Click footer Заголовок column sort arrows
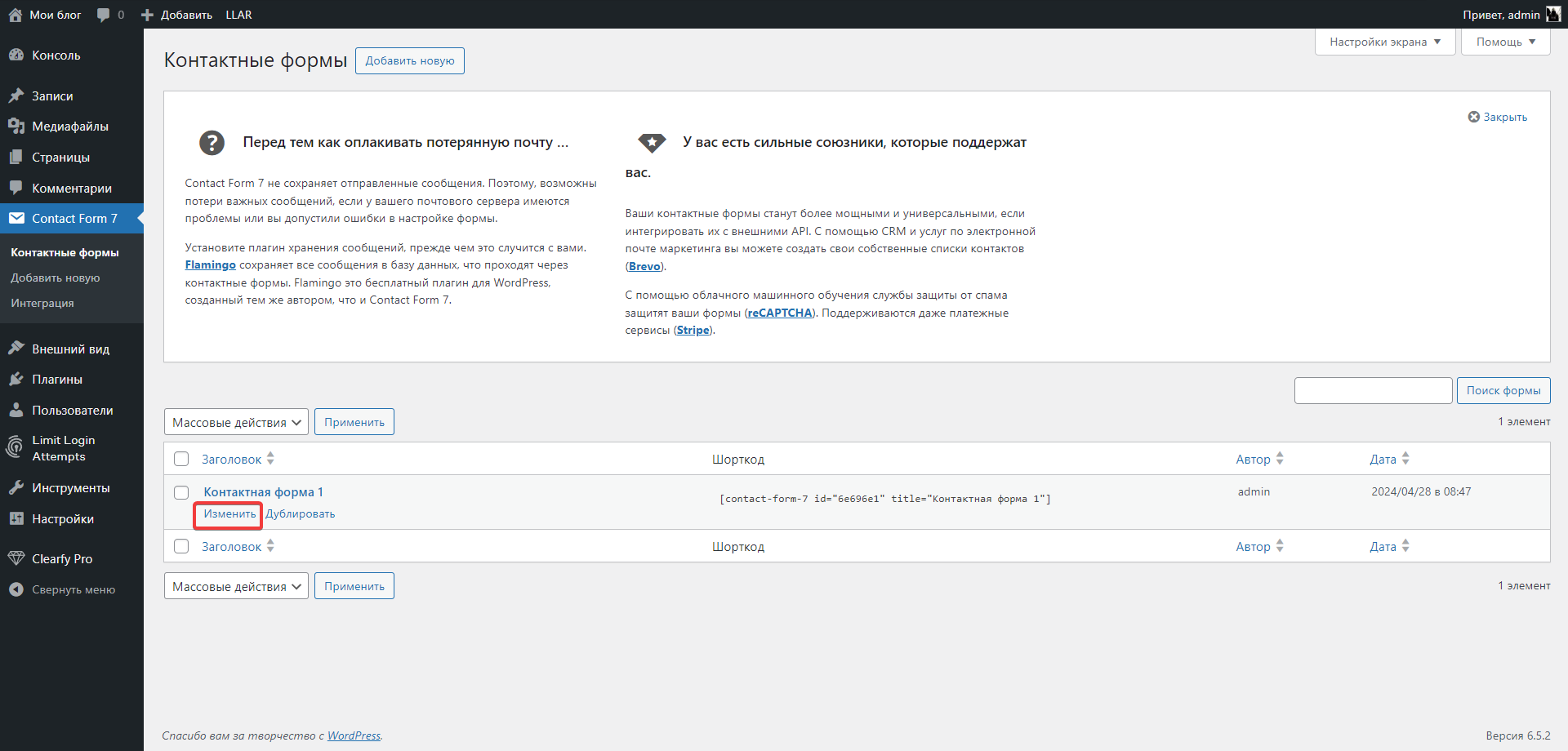Image resolution: width=1568 pixels, height=751 pixels. 270,546
